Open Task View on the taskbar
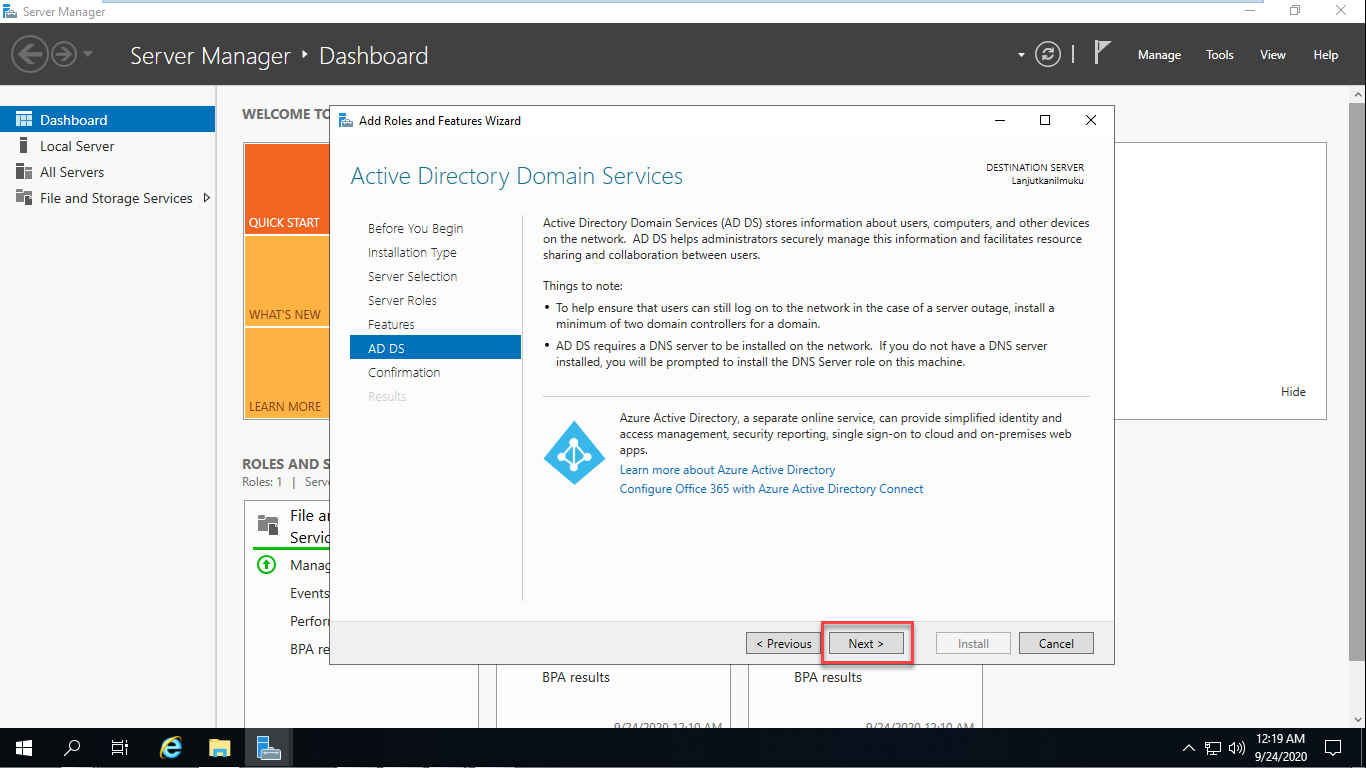1366x768 pixels. (x=119, y=747)
